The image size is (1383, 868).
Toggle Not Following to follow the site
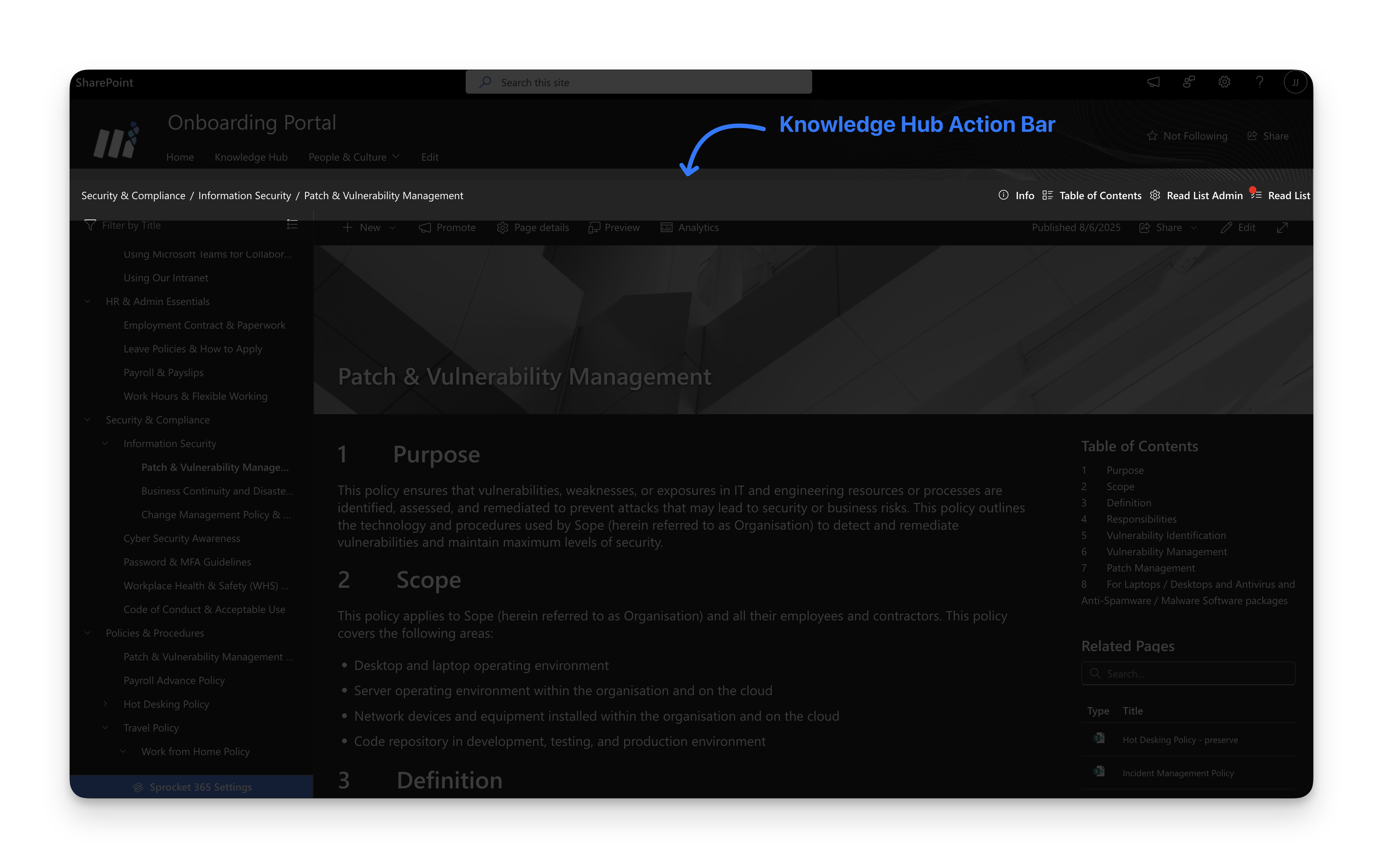(1187, 135)
